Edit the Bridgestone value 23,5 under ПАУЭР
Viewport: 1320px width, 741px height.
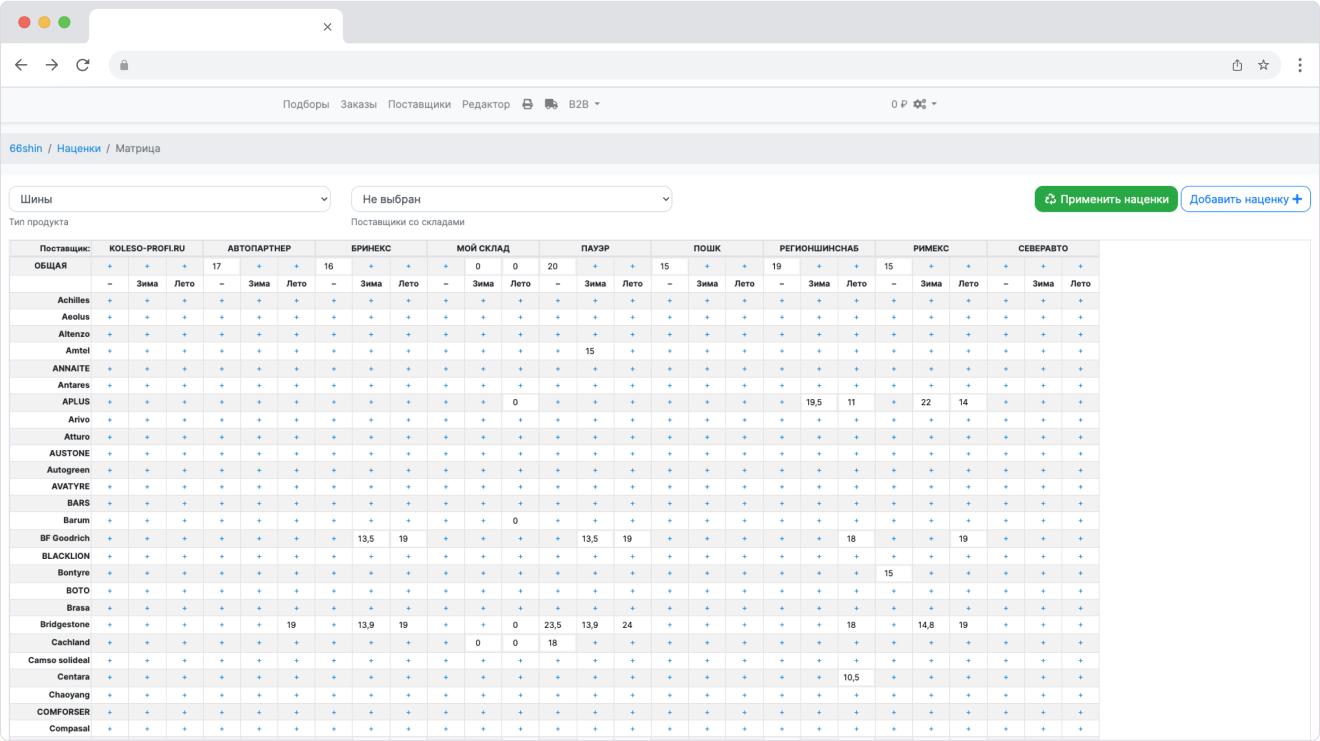(558, 625)
